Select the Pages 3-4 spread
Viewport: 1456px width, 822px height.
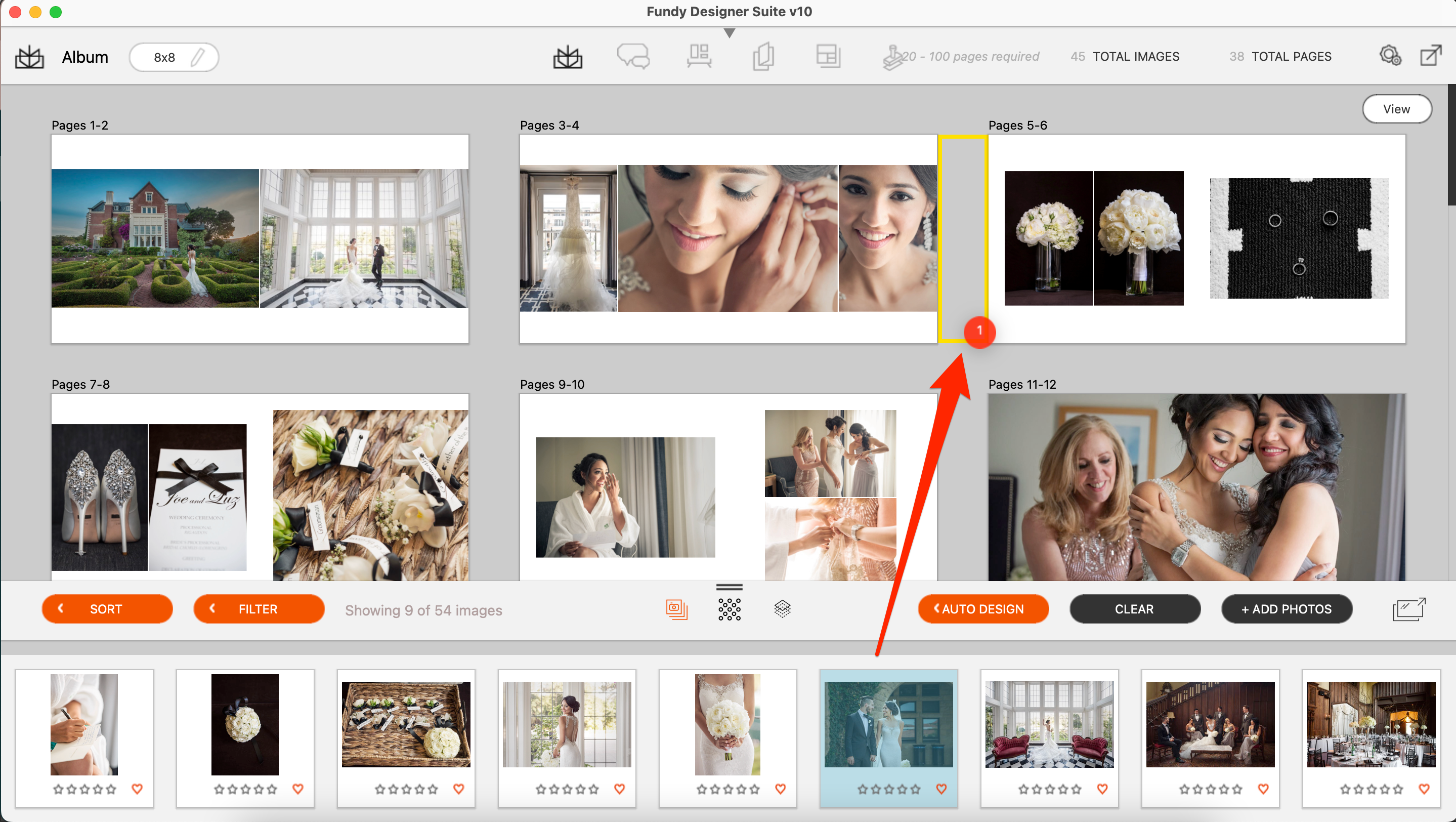click(728, 238)
